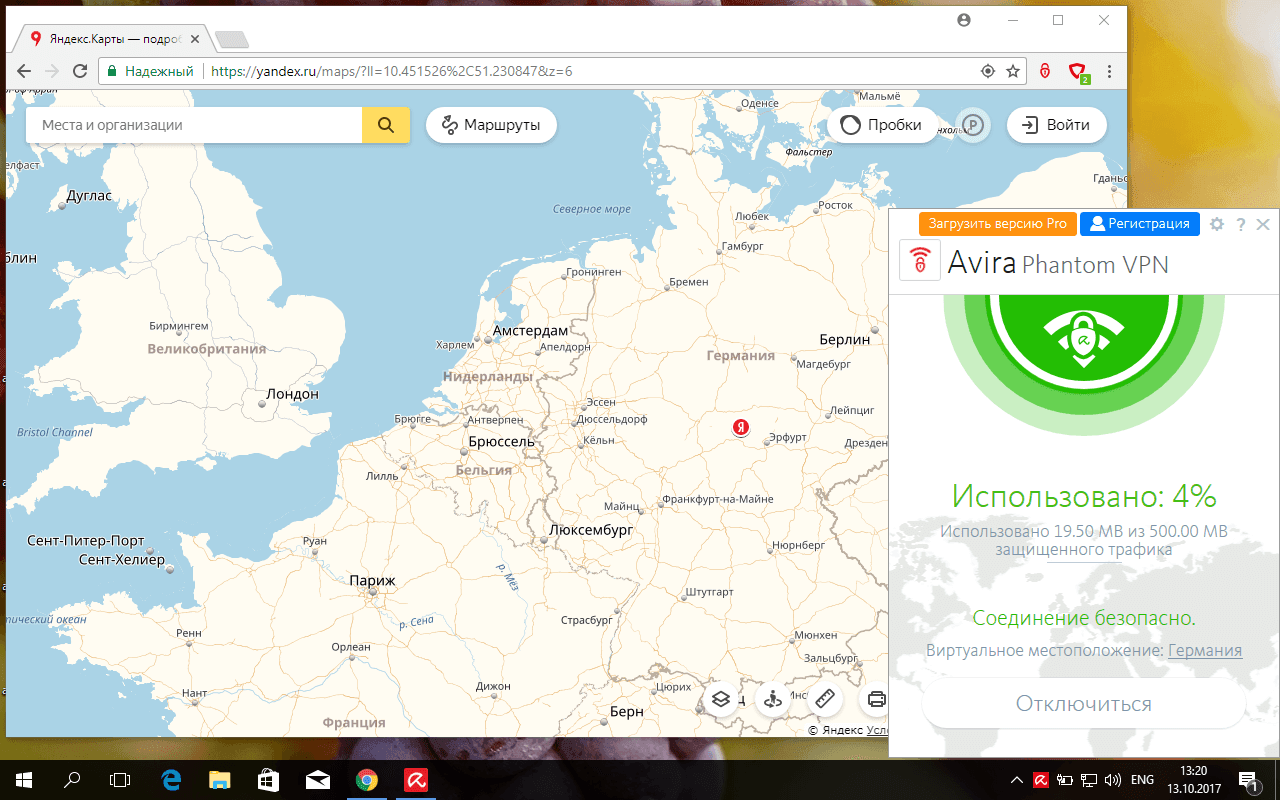Screen dimensions: 1280x800
Task: Select the ruler distance measurement tool
Action: (825, 699)
